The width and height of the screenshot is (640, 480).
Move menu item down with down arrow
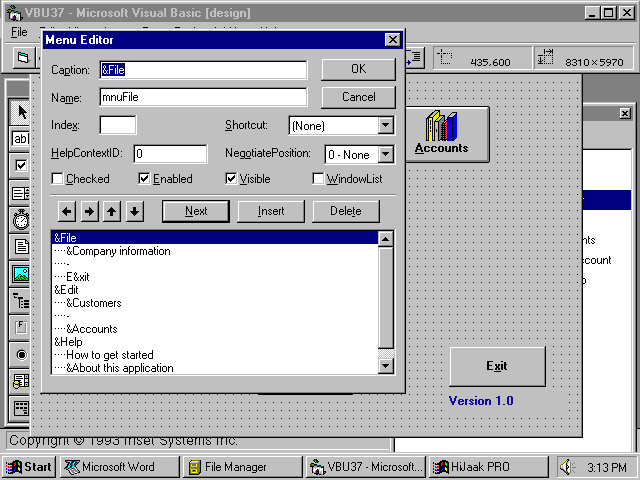tap(134, 211)
